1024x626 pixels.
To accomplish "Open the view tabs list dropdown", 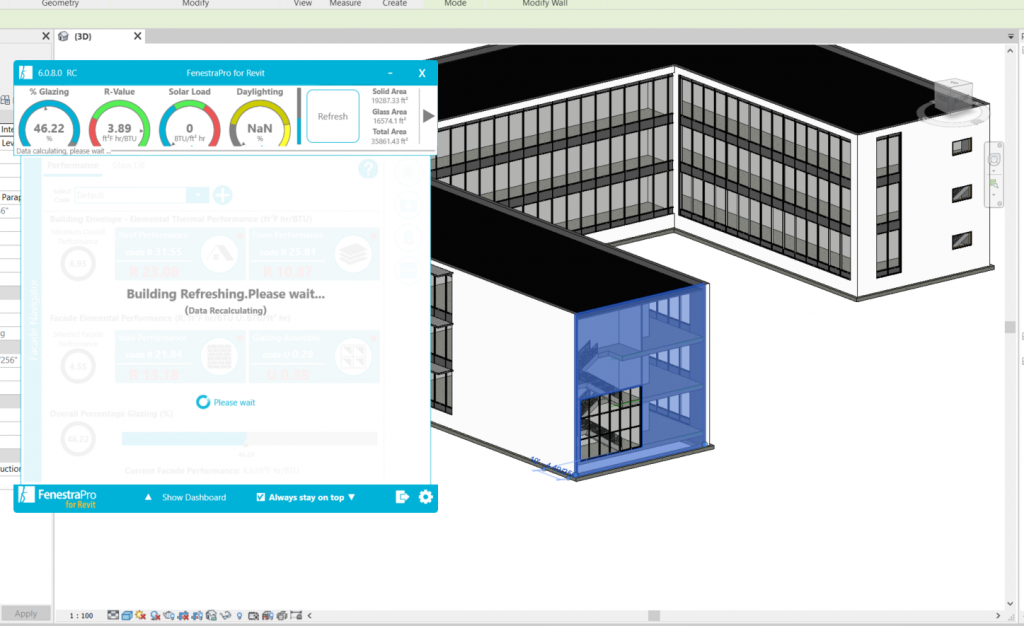I will click(x=1011, y=37).
